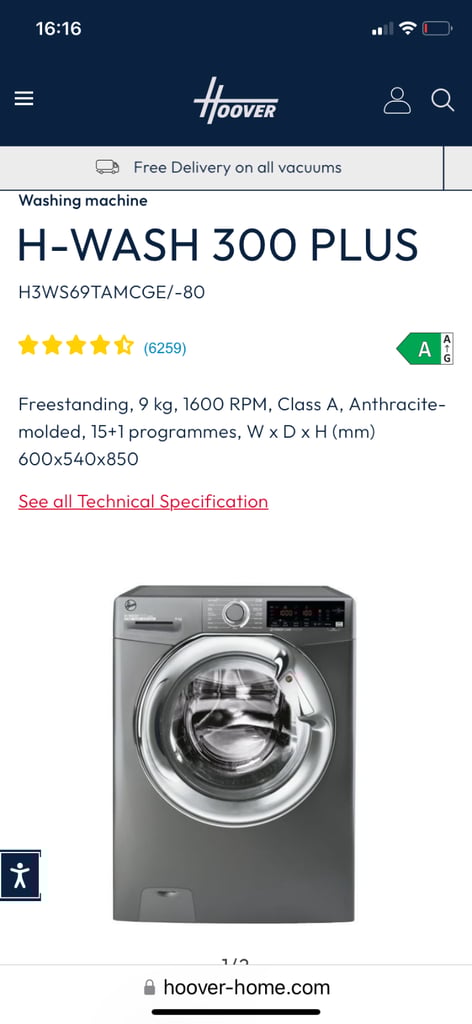
Task: Open the hamburger navigation menu
Action: coord(24,99)
